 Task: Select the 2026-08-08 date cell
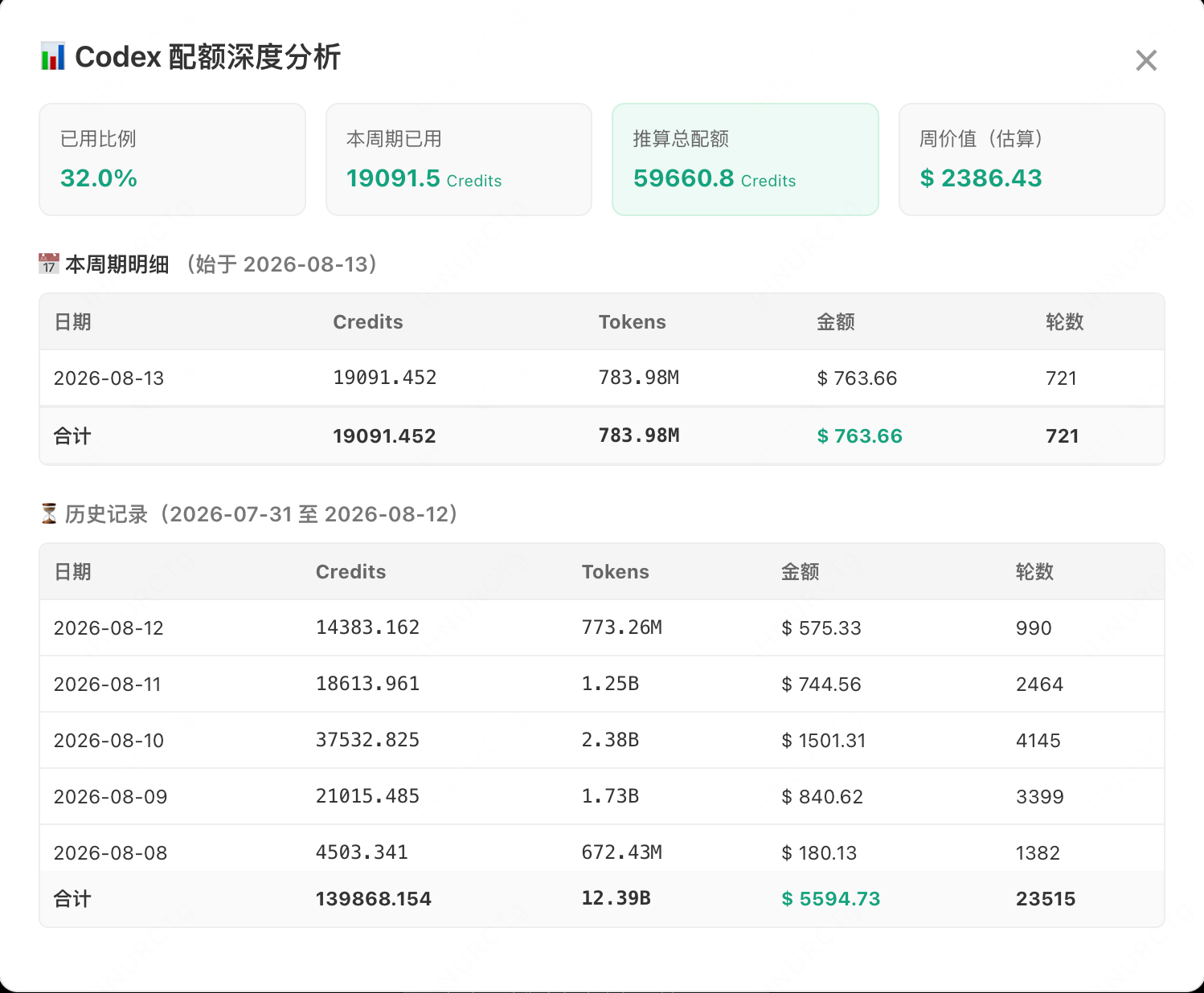pyautogui.click(x=111, y=853)
